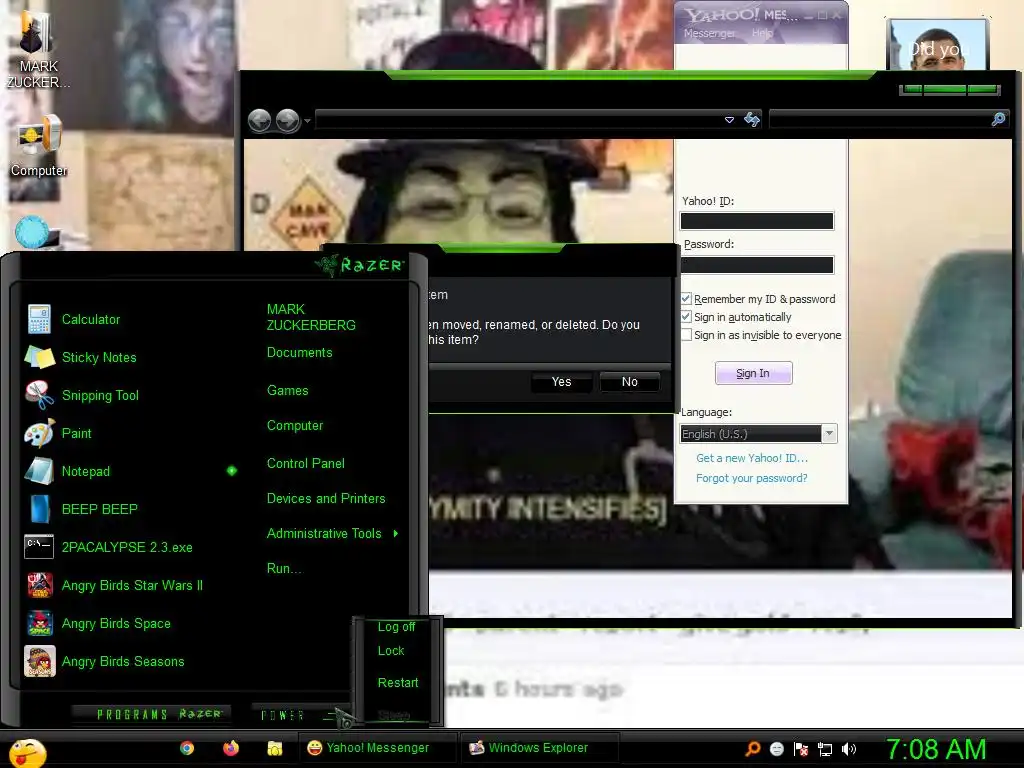Image resolution: width=1024 pixels, height=768 pixels.
Task: Click Get a new Yahoo! ID link
Action: 752,458
